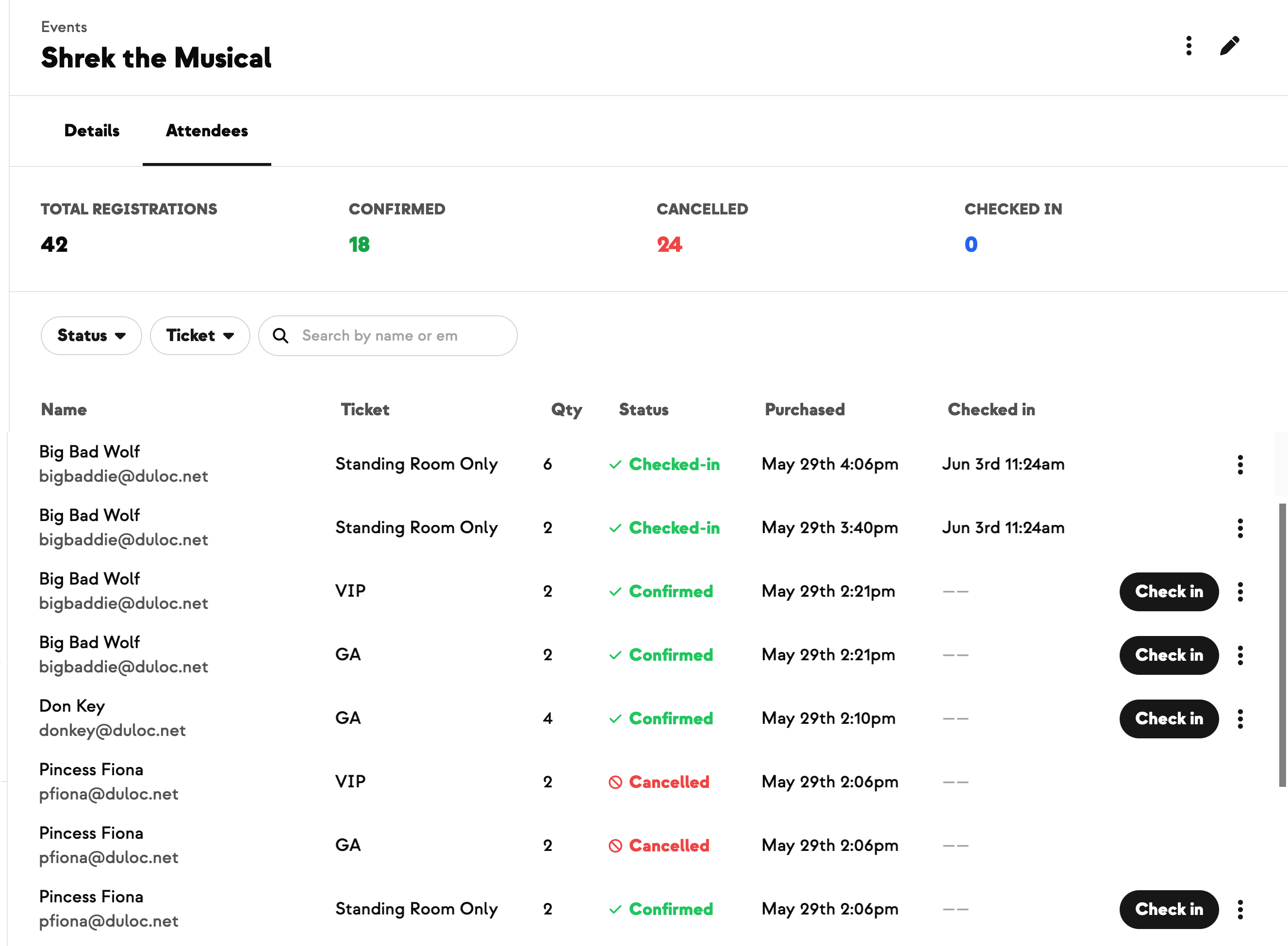Click the Checked In count 0
Image resolution: width=1288 pixels, height=946 pixels.
click(971, 245)
